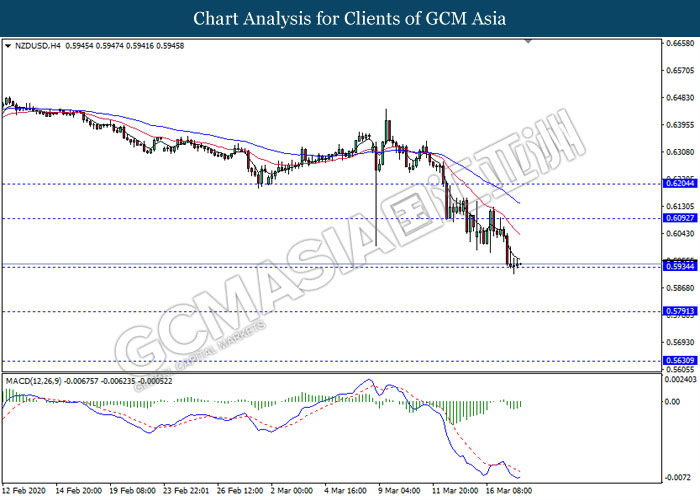Click the blue moving average line end

pos(518,202)
